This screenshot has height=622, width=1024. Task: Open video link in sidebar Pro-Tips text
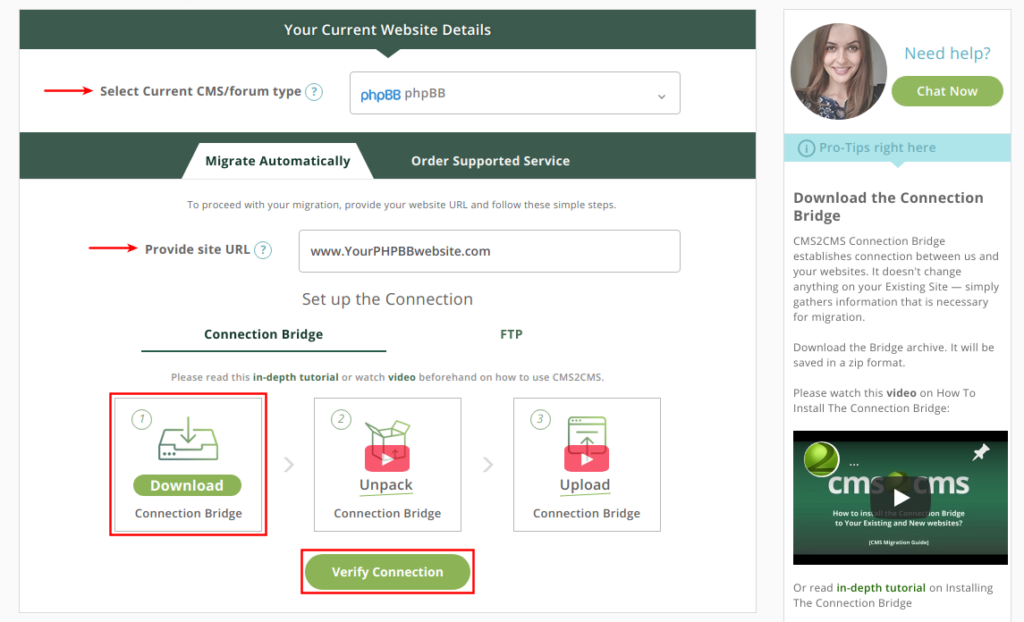(901, 393)
